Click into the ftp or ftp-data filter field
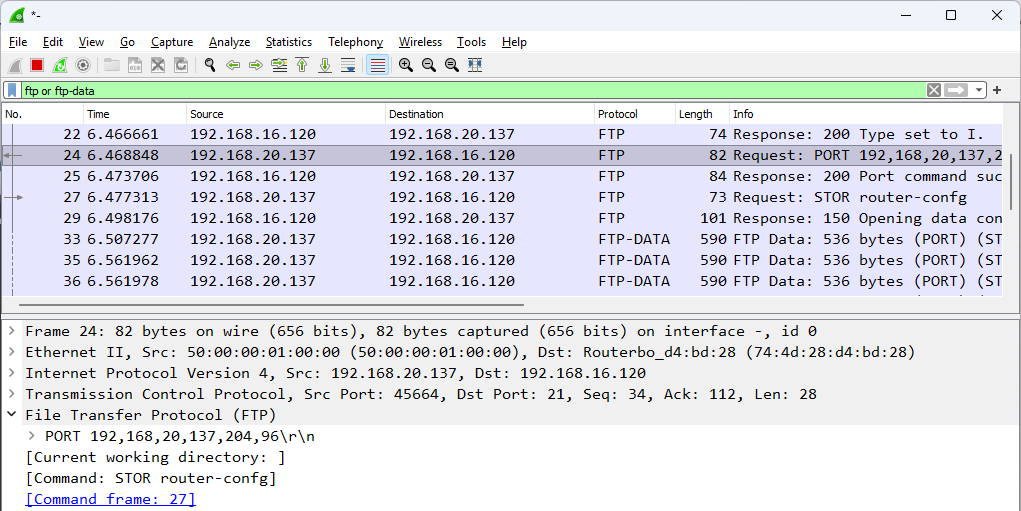The height and width of the screenshot is (511, 1021). point(472,90)
